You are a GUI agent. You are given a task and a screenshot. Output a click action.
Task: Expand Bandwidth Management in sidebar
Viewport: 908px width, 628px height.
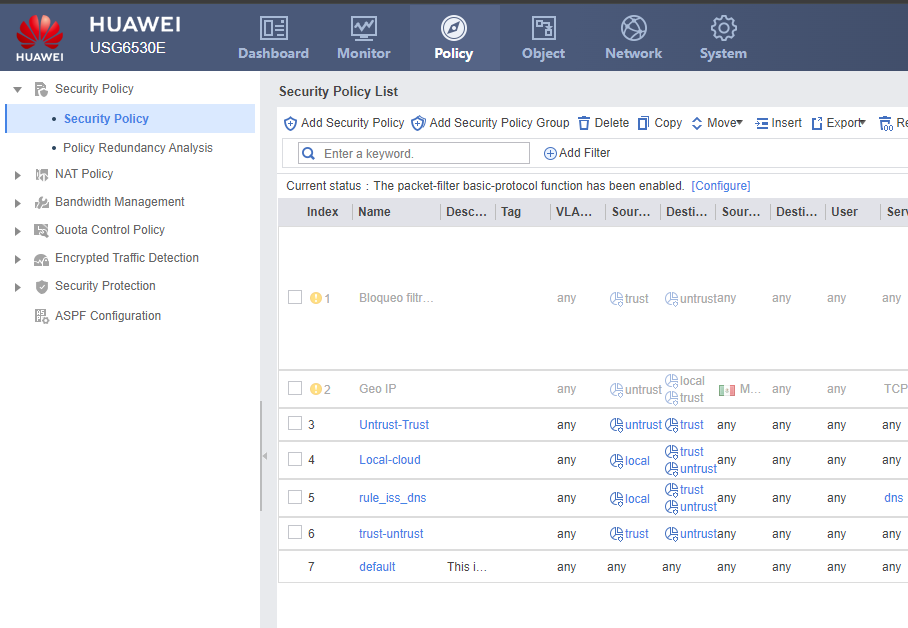click(x=17, y=203)
